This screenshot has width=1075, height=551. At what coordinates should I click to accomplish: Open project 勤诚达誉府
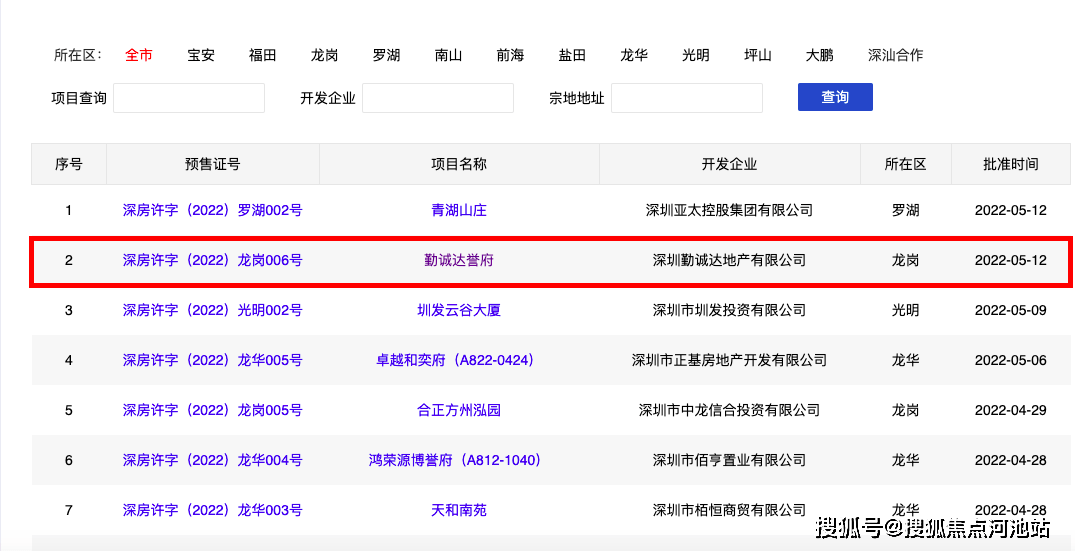[459, 260]
